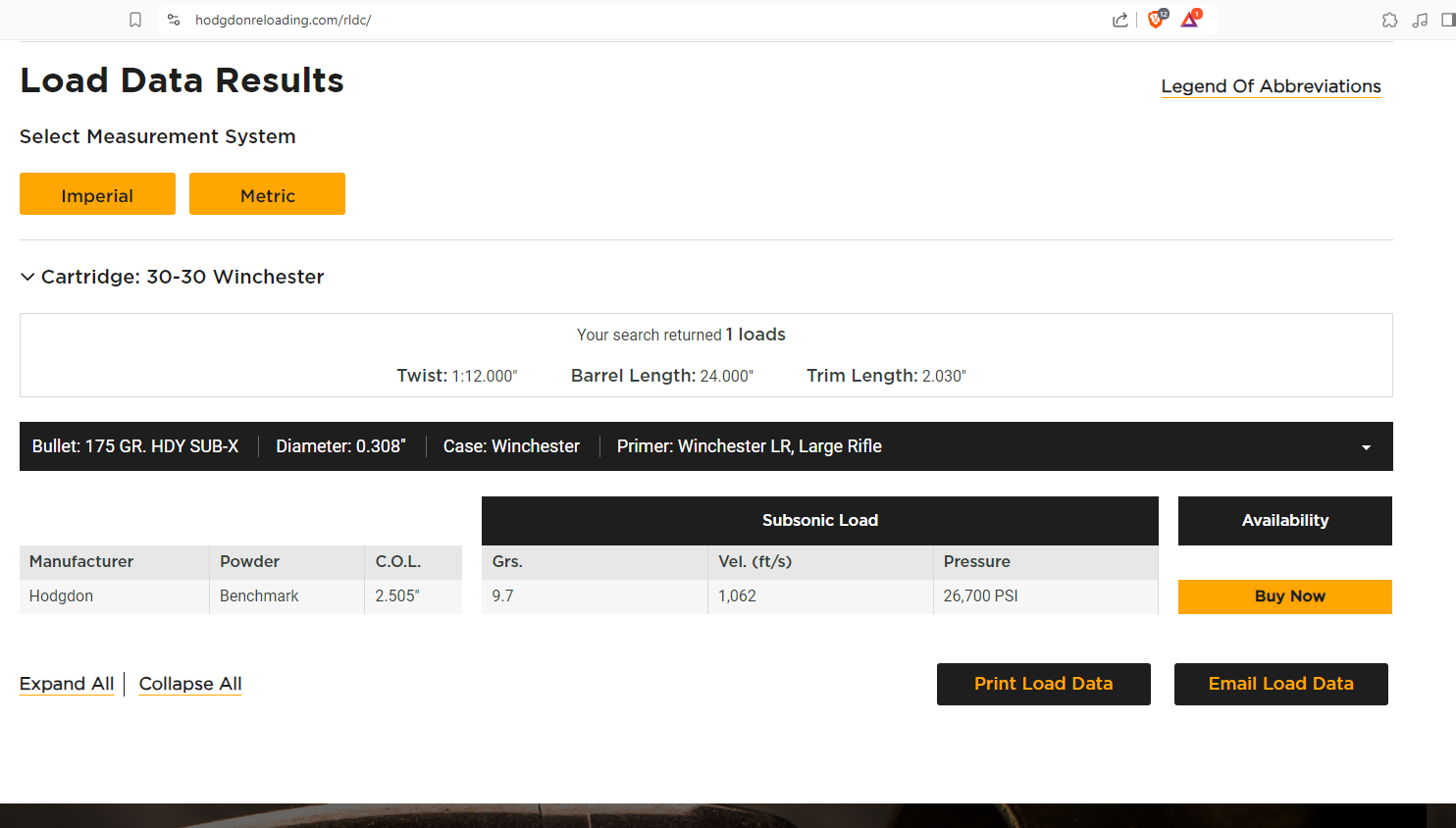This screenshot has width=1456, height=828.
Task: Click Email Load Data button
Action: point(1280,684)
